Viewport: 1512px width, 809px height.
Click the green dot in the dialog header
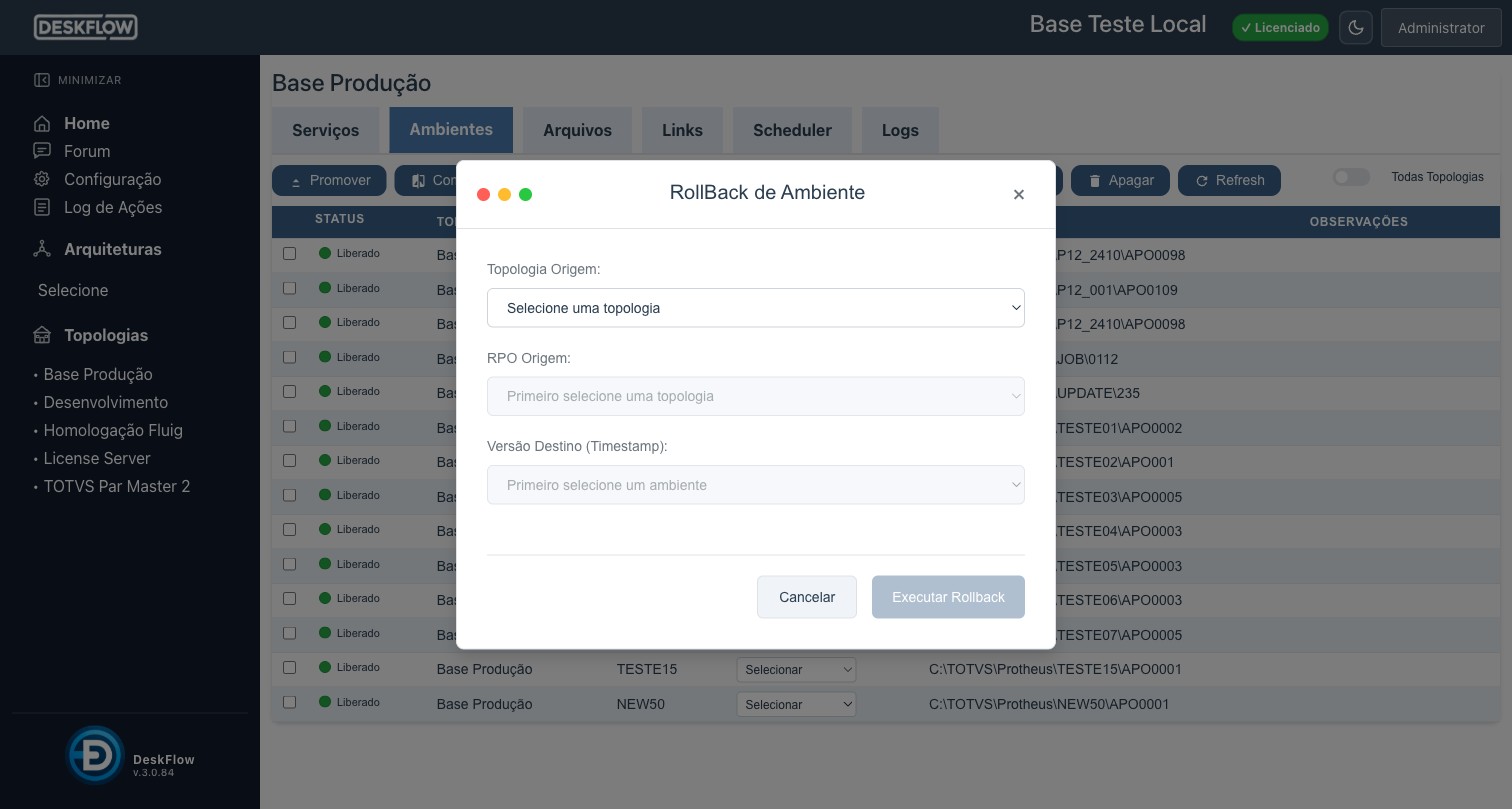pos(525,194)
